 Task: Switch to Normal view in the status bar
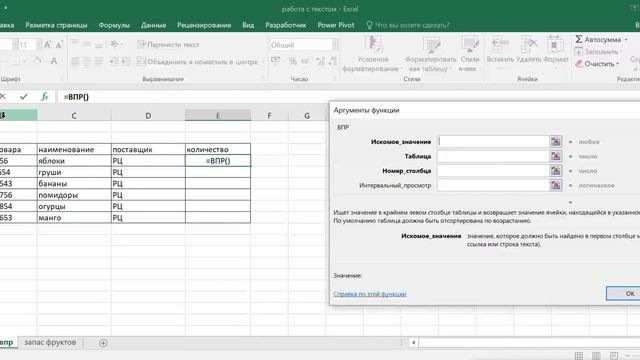579,356
